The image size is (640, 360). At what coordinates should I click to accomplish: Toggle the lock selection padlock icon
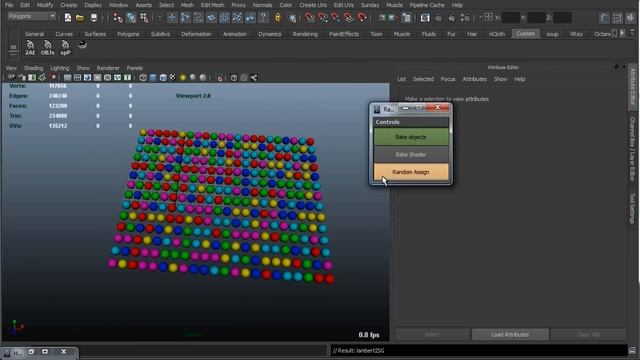pyautogui.click(x=278, y=18)
